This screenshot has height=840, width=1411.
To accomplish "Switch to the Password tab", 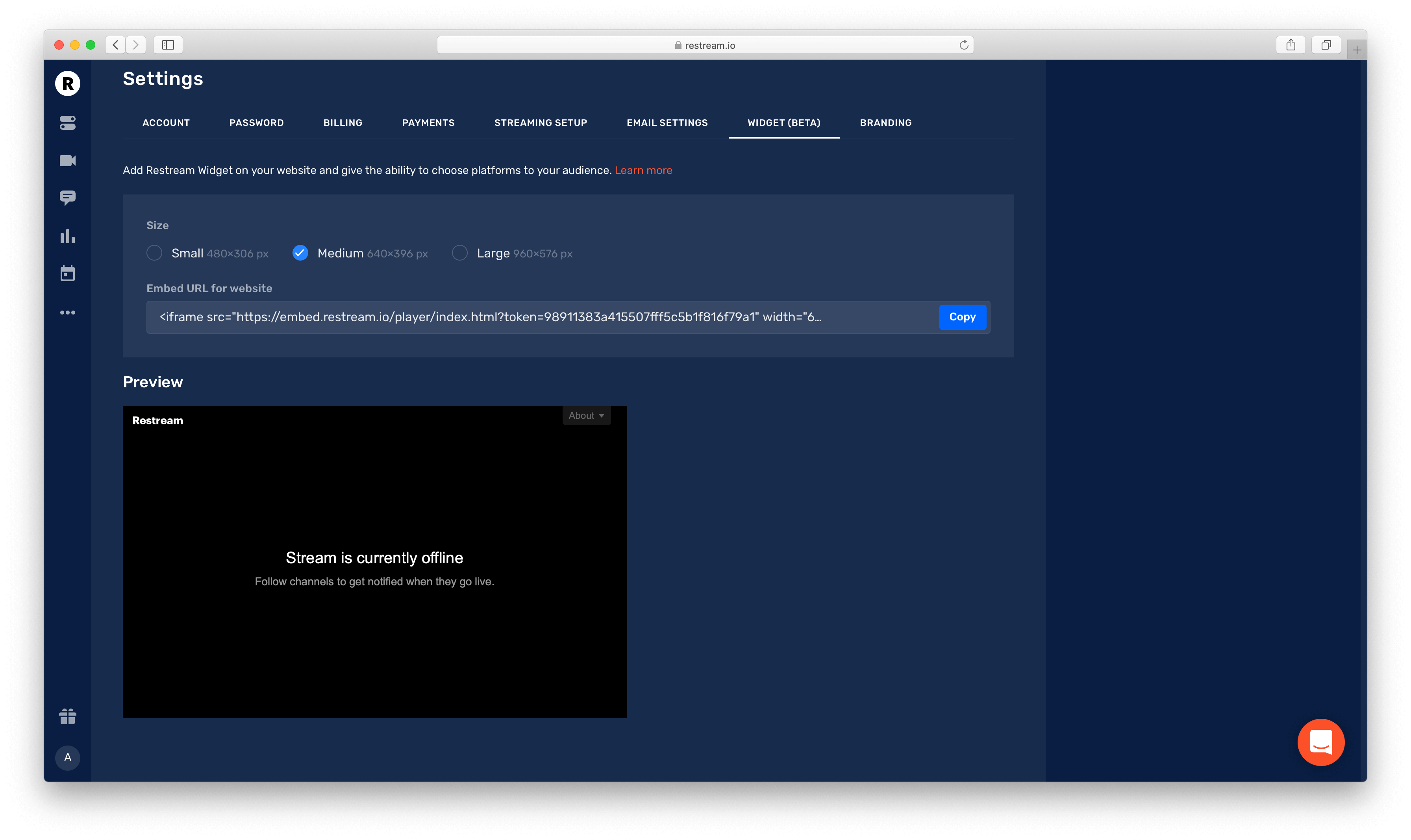I will (x=256, y=123).
